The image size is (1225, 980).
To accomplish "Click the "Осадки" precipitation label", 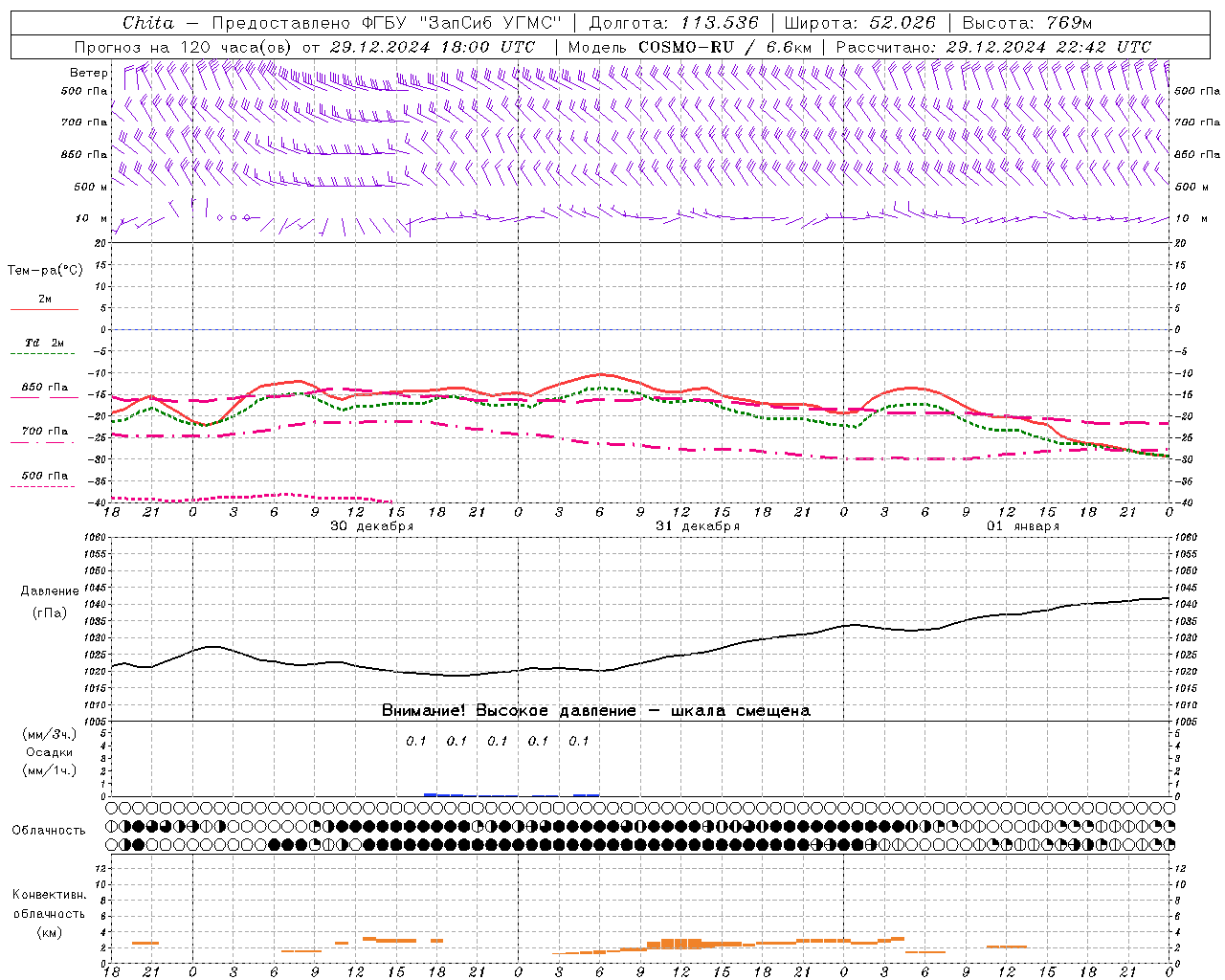I will 50,752.
